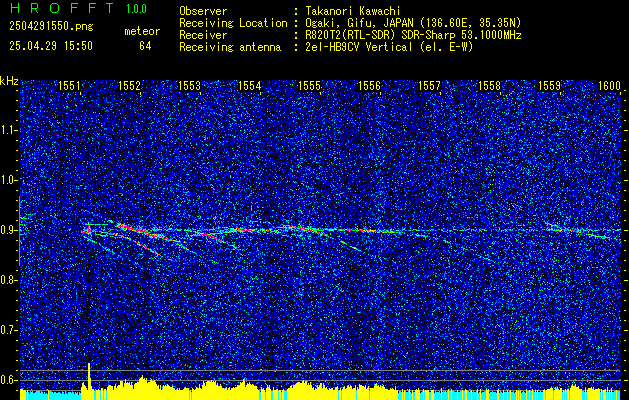Click the 1600 time axis marker
This screenshot has height=400, width=629.
pos(609,85)
